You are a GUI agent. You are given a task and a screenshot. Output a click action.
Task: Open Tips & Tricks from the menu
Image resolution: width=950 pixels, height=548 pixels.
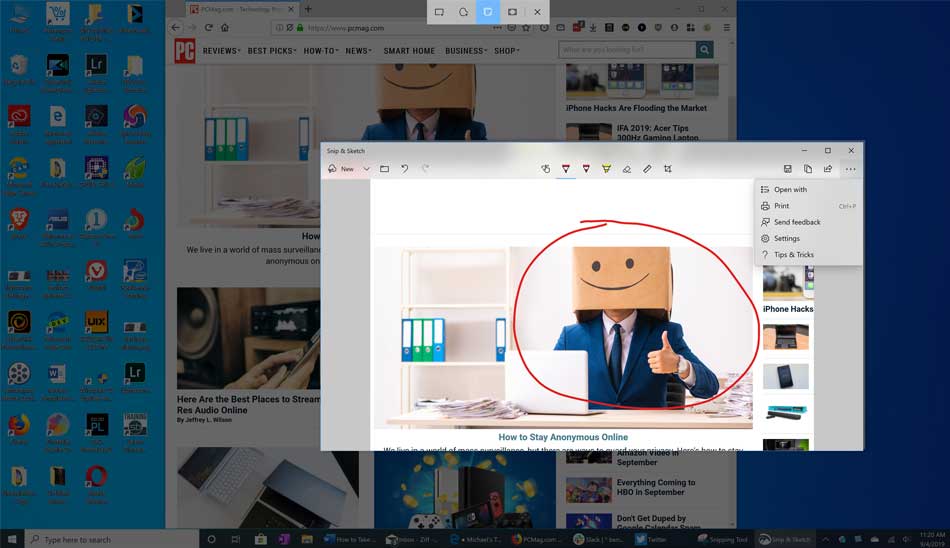point(808,255)
